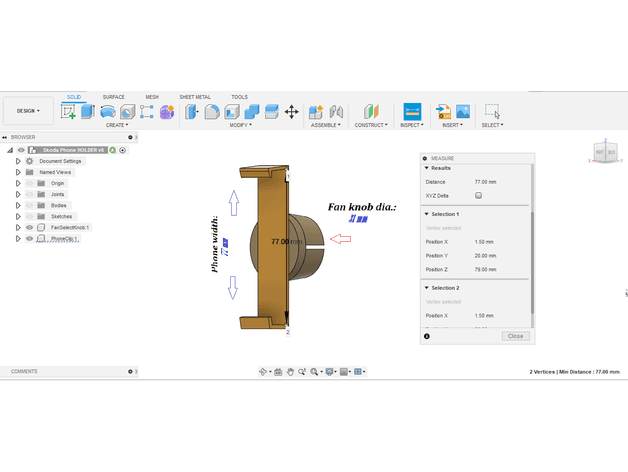The width and height of the screenshot is (628, 472).
Task: Expand the Named Views node
Action: tap(18, 172)
